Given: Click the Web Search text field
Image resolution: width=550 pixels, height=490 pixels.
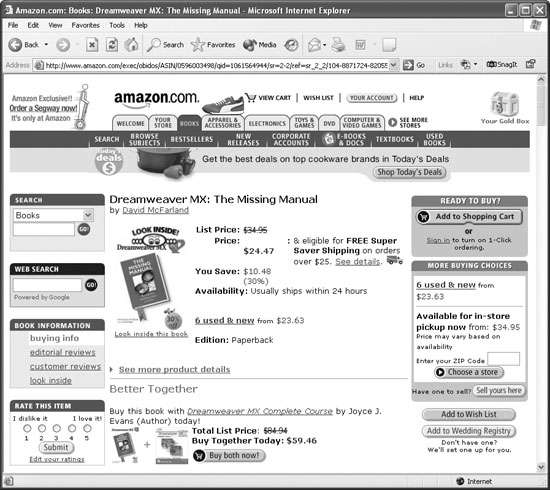Looking at the screenshot, I should (x=47, y=285).
